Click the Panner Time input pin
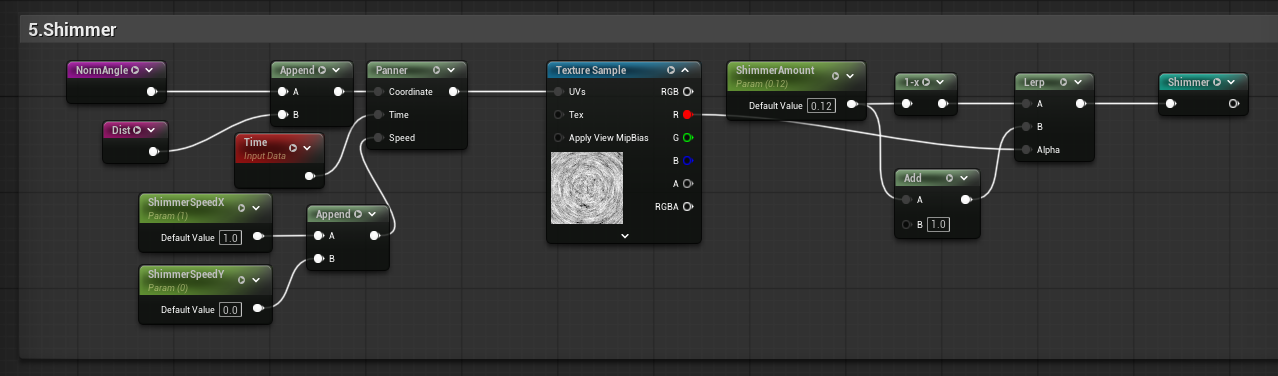The image size is (1278, 376). pyautogui.click(x=379, y=115)
